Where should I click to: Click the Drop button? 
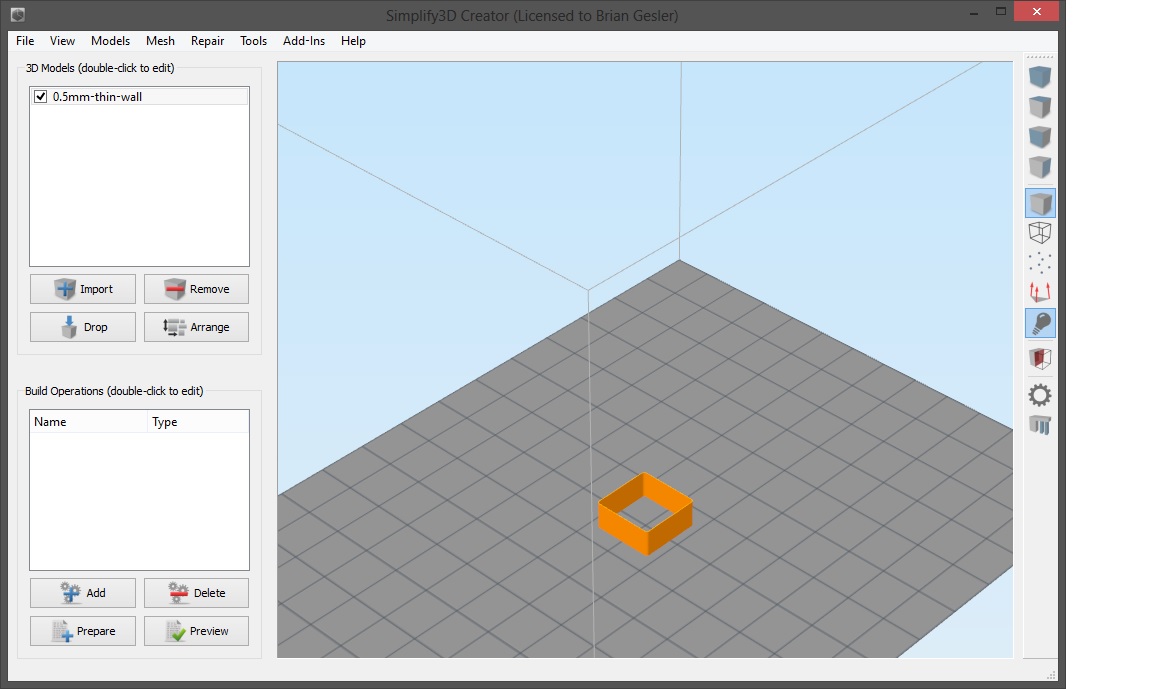coord(83,327)
